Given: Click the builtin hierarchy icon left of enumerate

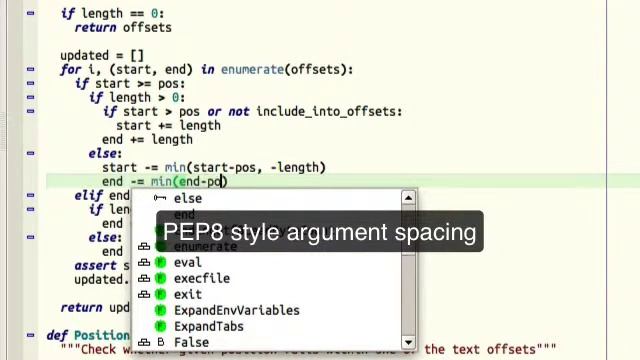Looking at the screenshot, I should pos(144,247).
